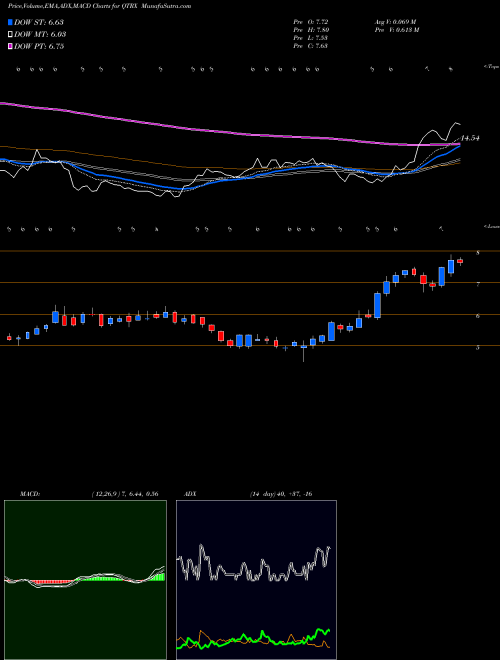Click the 'Pre C: 7.63' value
Image resolution: width=500 pixels, height=660 pixels.
click(x=311, y=46)
